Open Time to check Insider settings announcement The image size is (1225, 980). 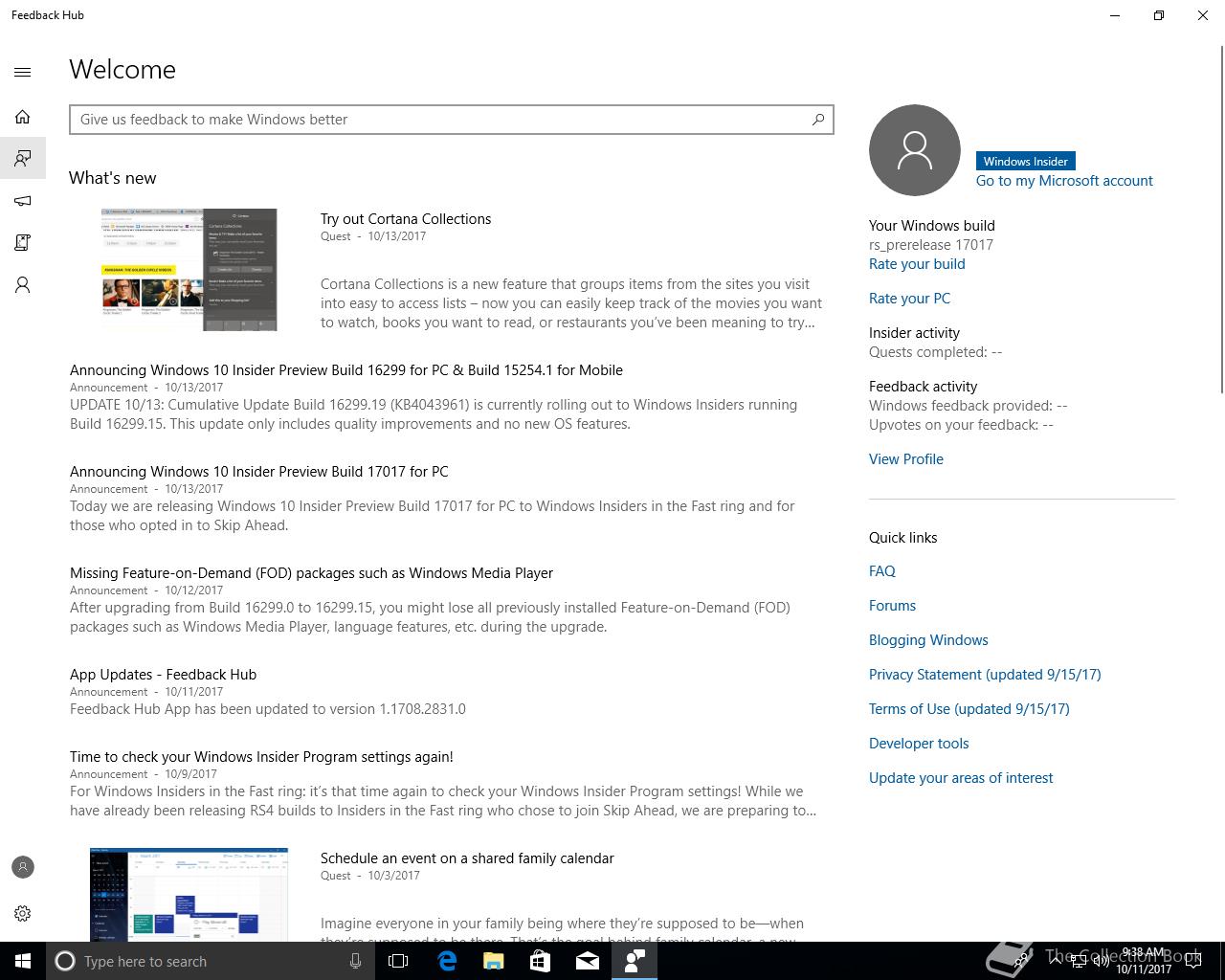(x=261, y=757)
